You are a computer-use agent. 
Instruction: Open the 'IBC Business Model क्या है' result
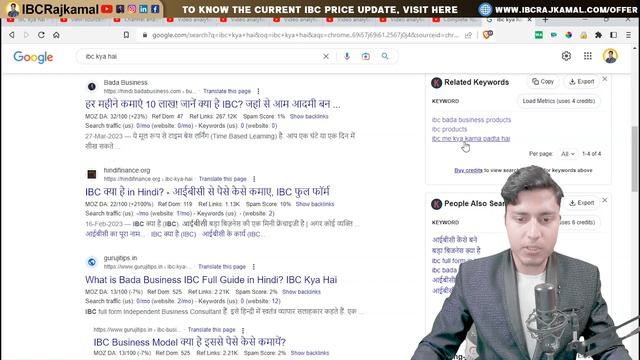[x=190, y=342]
